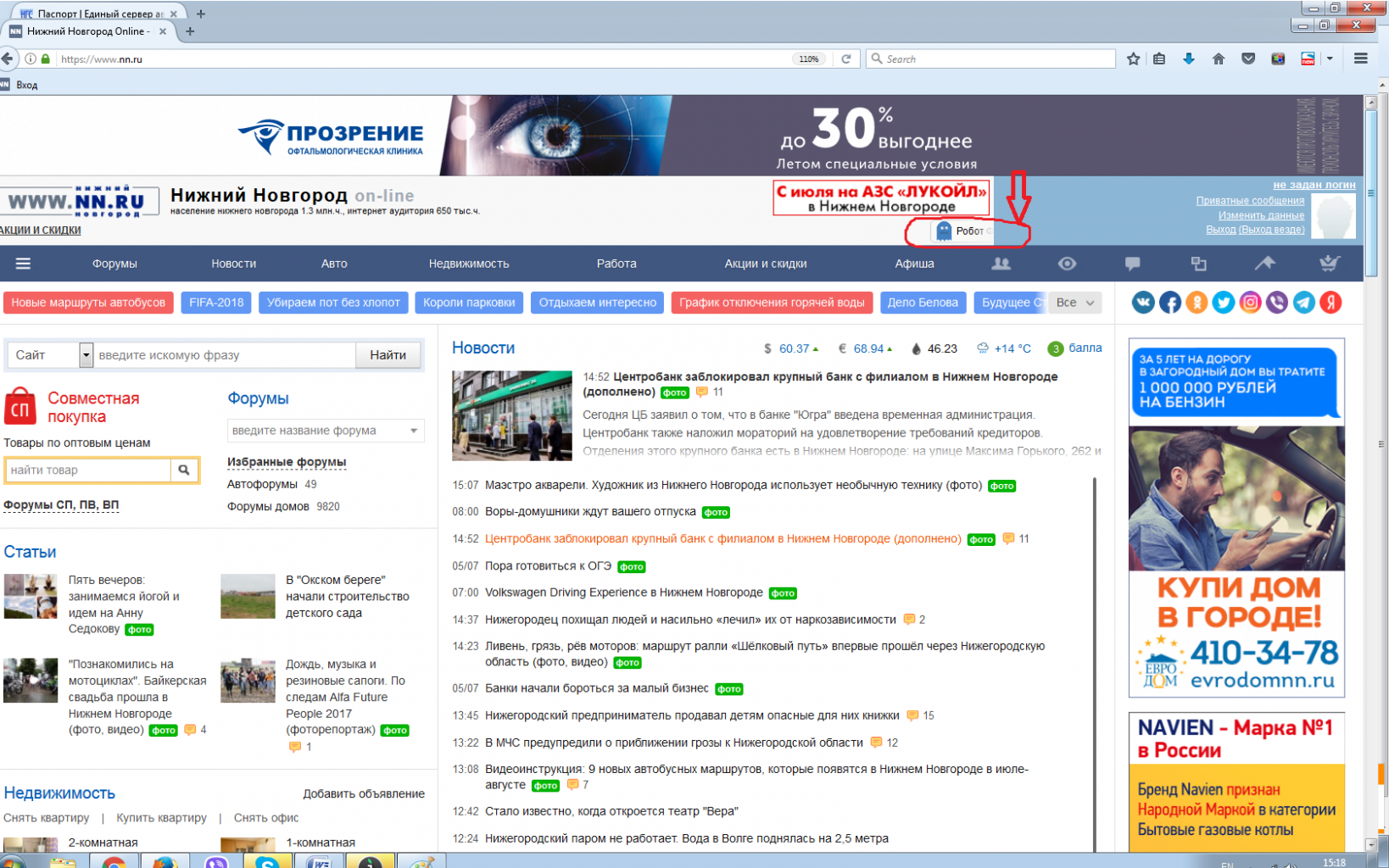The width and height of the screenshot is (1389, 868).
Task: Open the 'Недвижимость' navigation menu item
Action: pyautogui.click(x=468, y=264)
